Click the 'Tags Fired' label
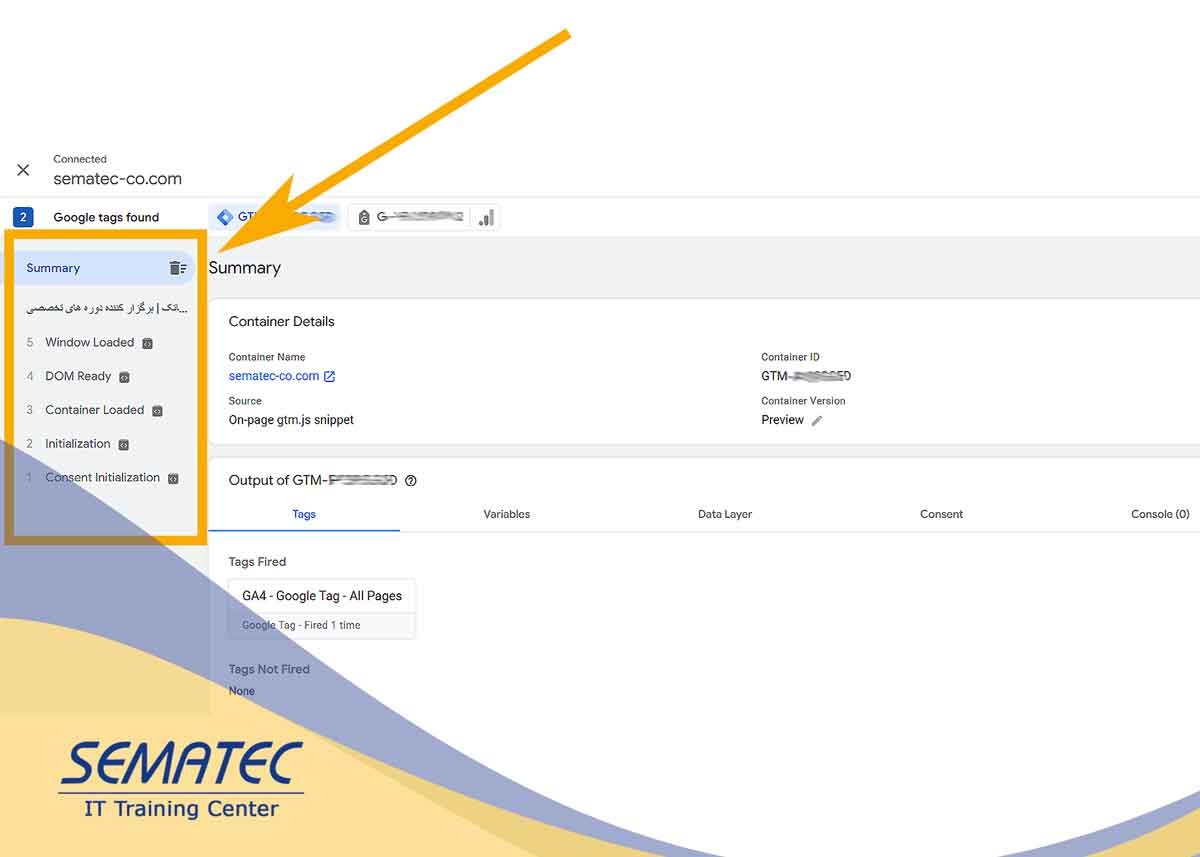1200x857 pixels. [x=257, y=562]
